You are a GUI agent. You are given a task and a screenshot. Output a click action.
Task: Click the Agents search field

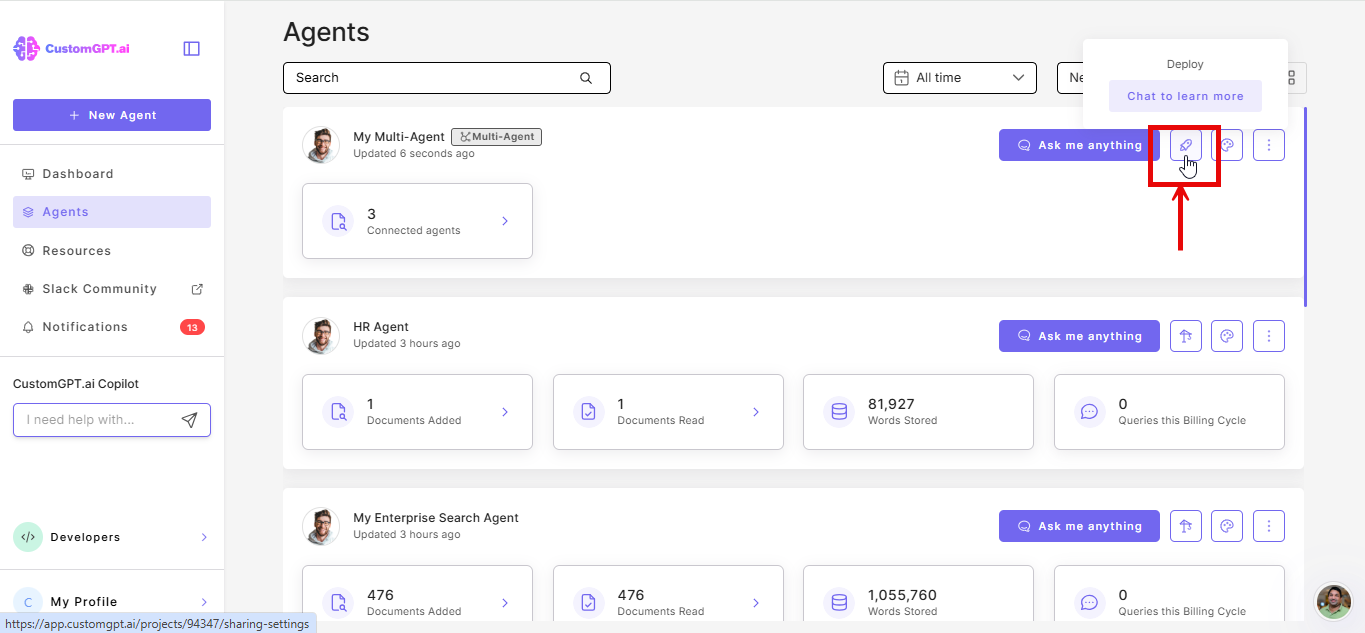(x=447, y=78)
